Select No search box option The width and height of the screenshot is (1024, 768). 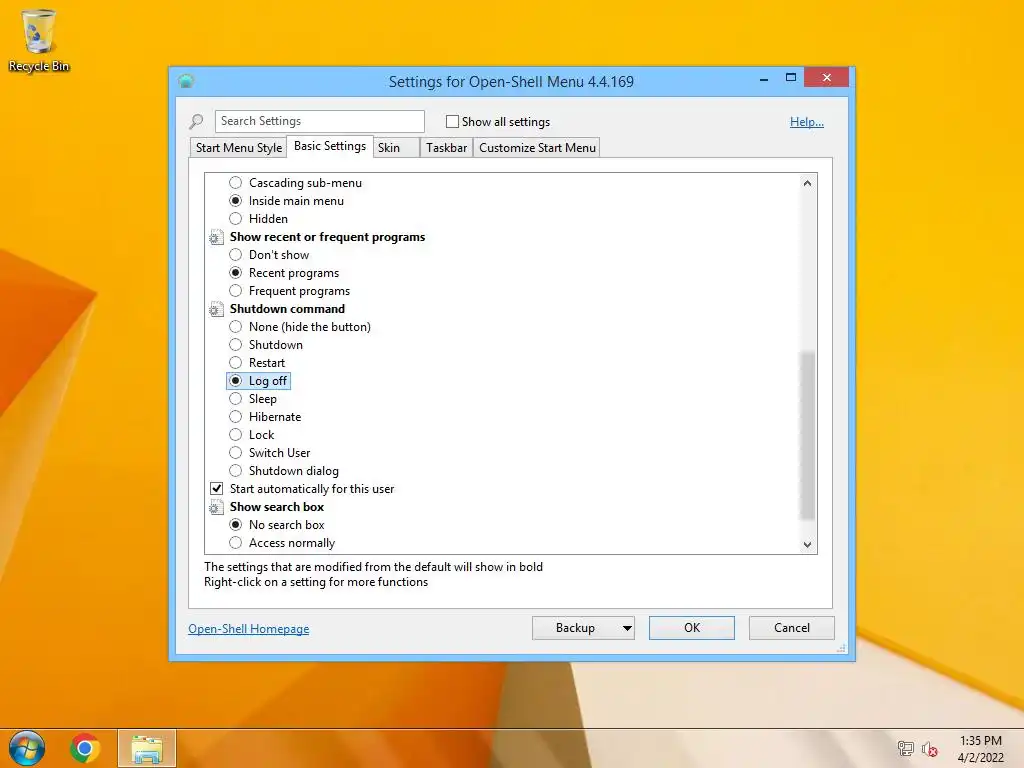click(x=235, y=525)
